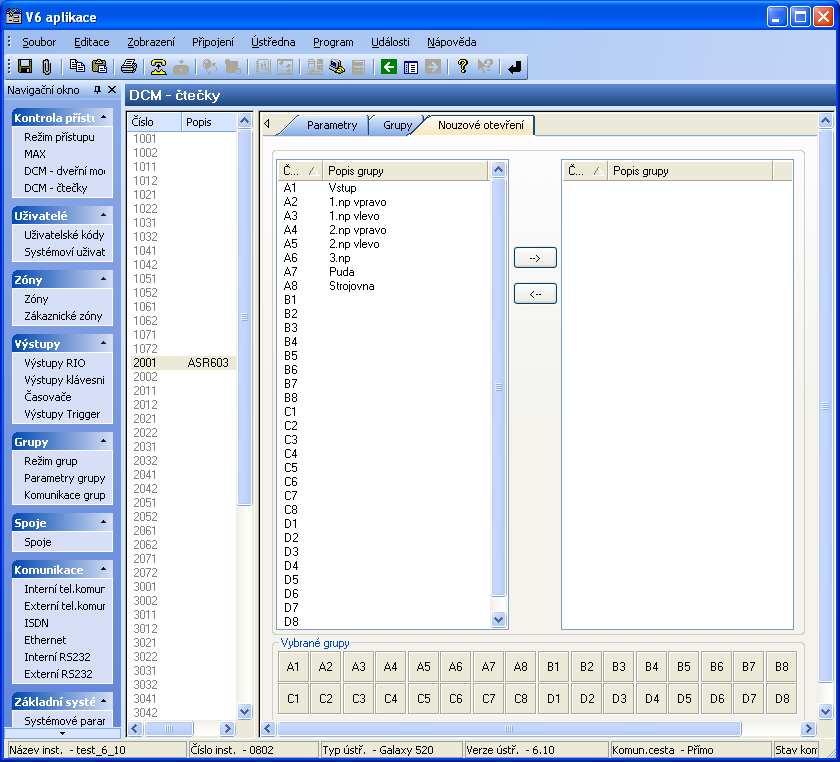Image resolution: width=840 pixels, height=762 pixels.
Task: Open the Zobrazení menu
Action: click(x=151, y=42)
